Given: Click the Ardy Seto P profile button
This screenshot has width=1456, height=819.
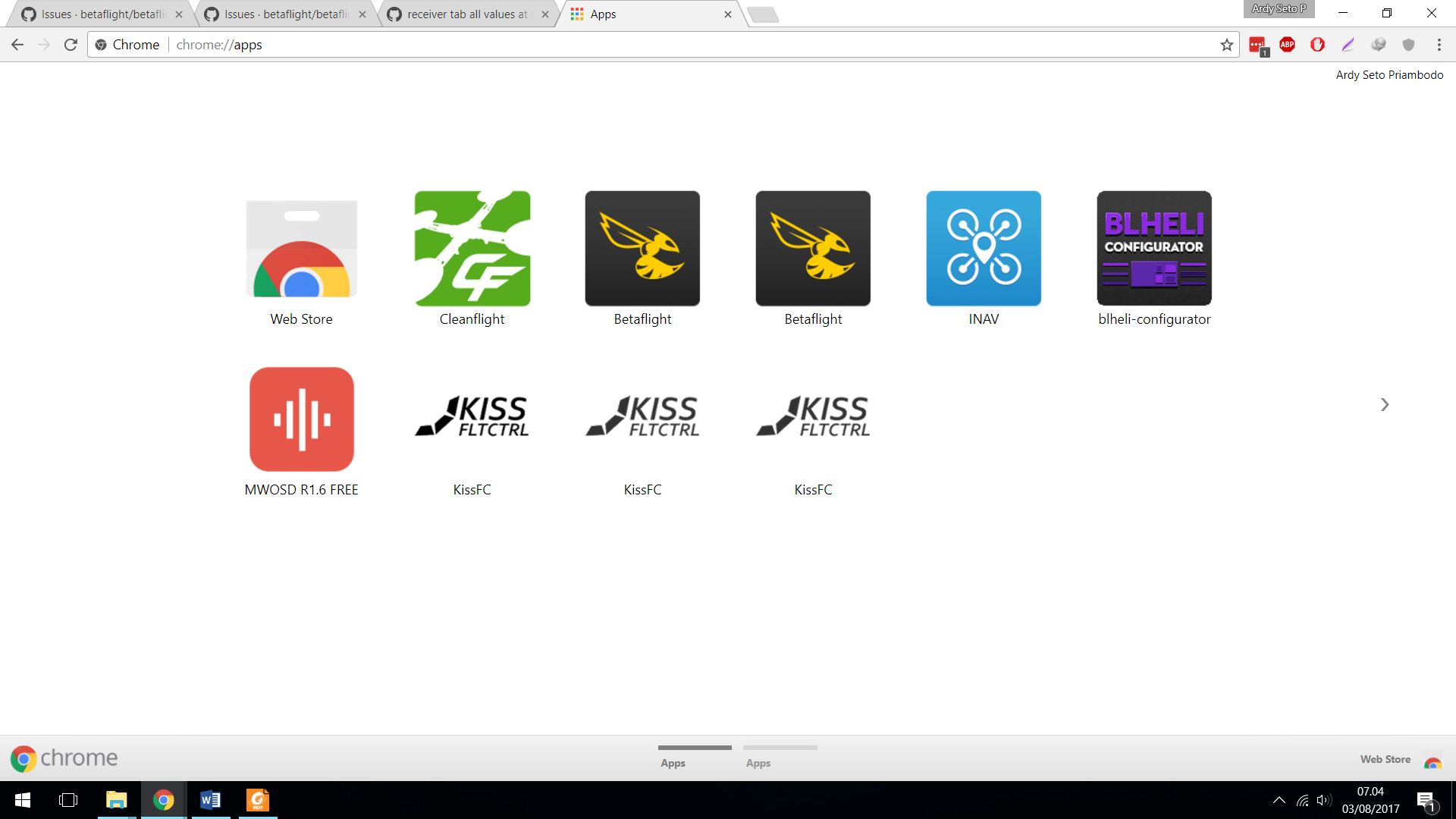Looking at the screenshot, I should point(1279,9).
